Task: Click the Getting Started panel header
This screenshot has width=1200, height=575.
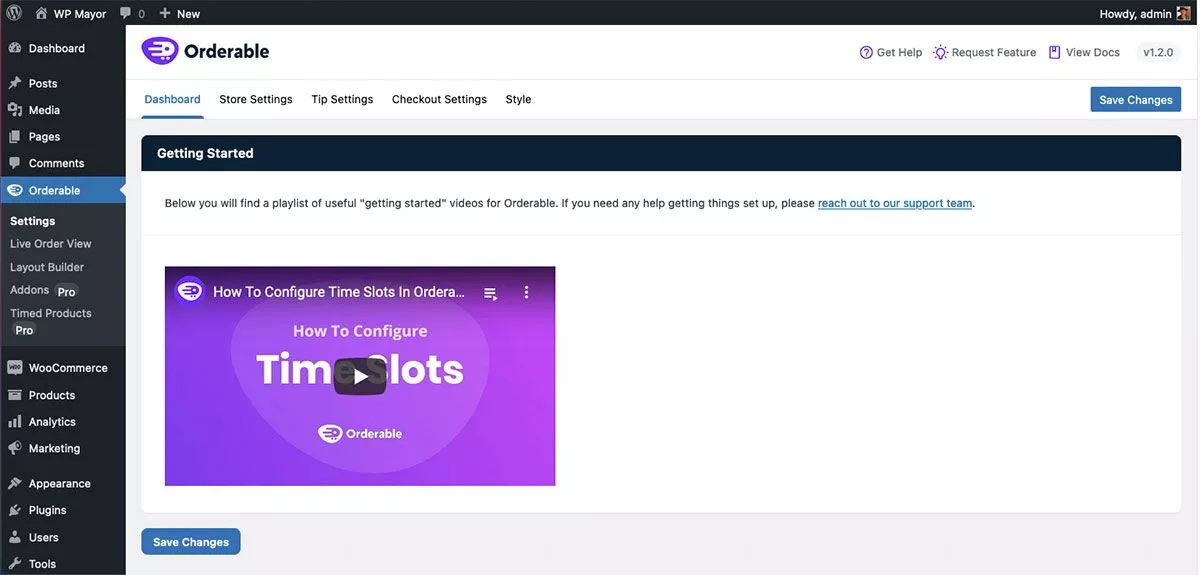Action: [661, 153]
